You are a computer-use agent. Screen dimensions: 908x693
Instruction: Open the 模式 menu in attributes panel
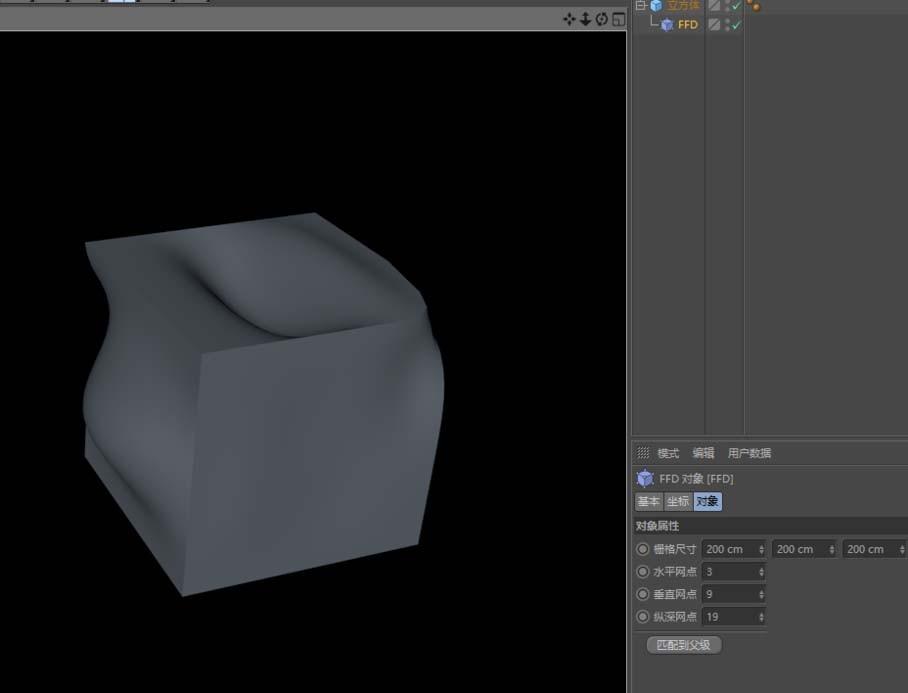(x=667, y=453)
